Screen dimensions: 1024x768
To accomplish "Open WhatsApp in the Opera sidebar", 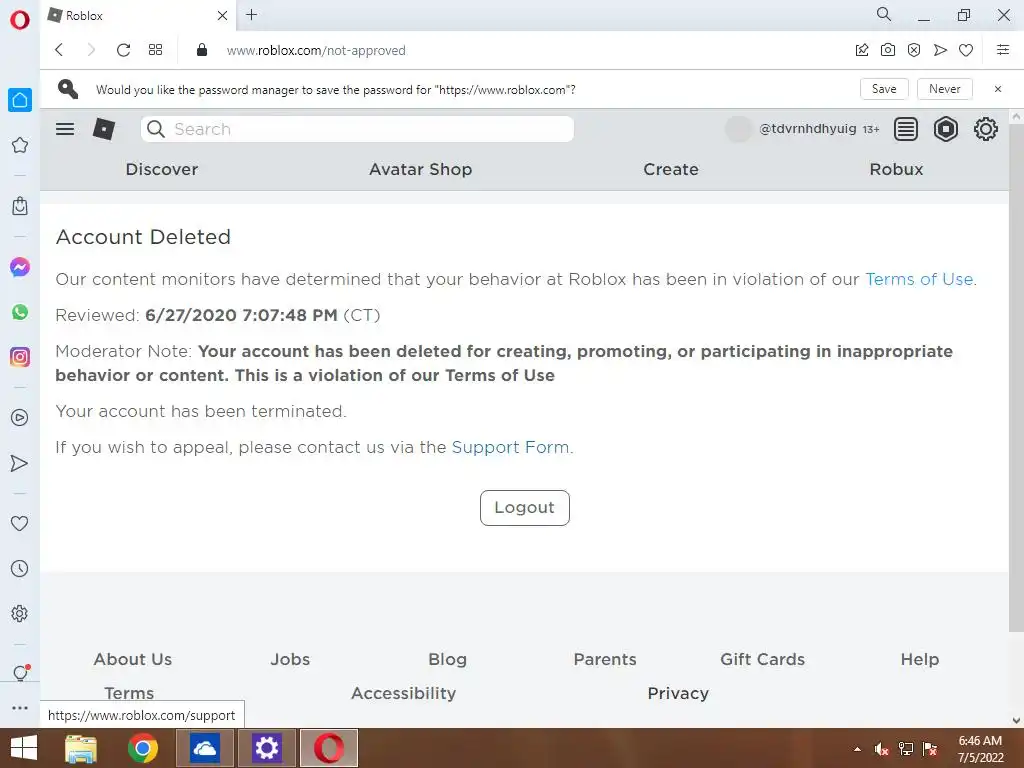I will (20, 312).
